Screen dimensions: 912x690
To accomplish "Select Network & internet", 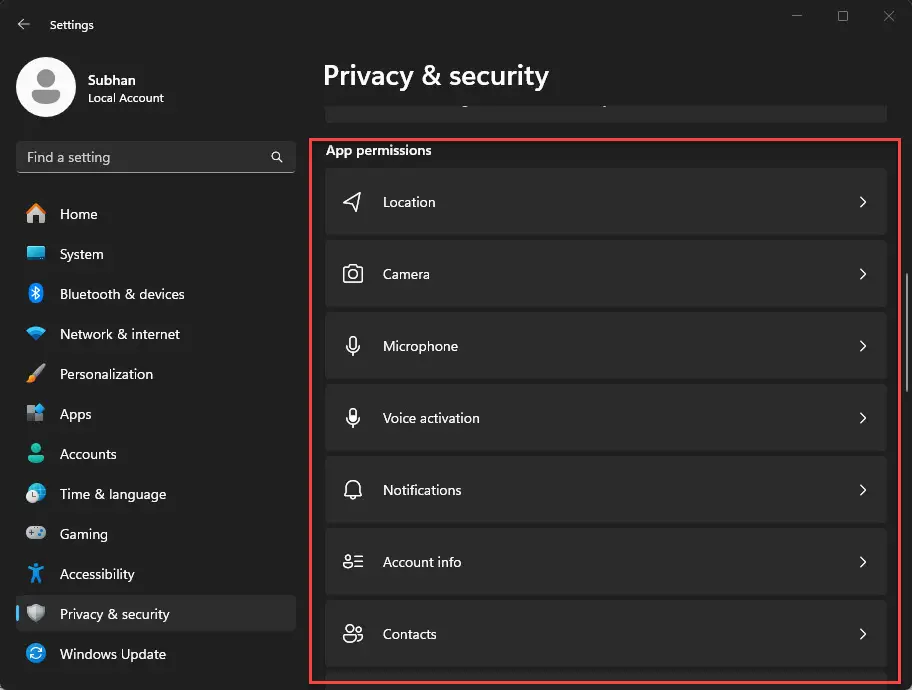I will (156, 334).
